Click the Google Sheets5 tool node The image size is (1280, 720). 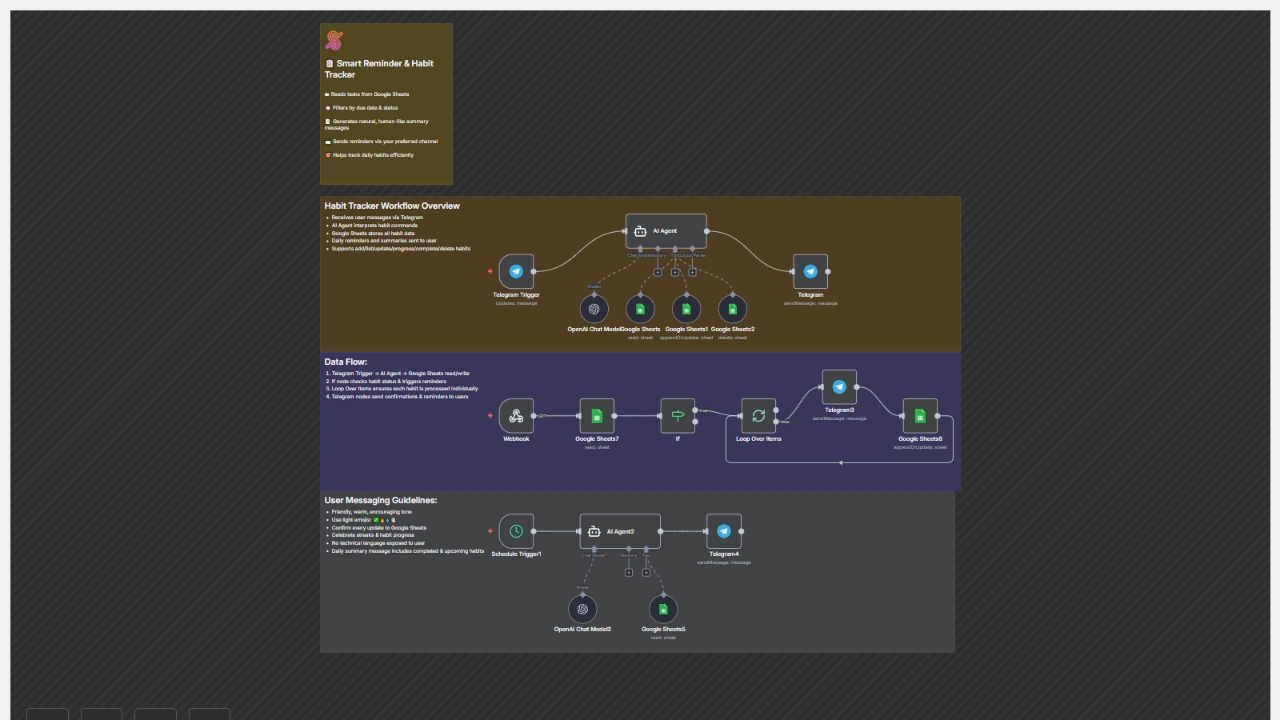click(x=663, y=608)
